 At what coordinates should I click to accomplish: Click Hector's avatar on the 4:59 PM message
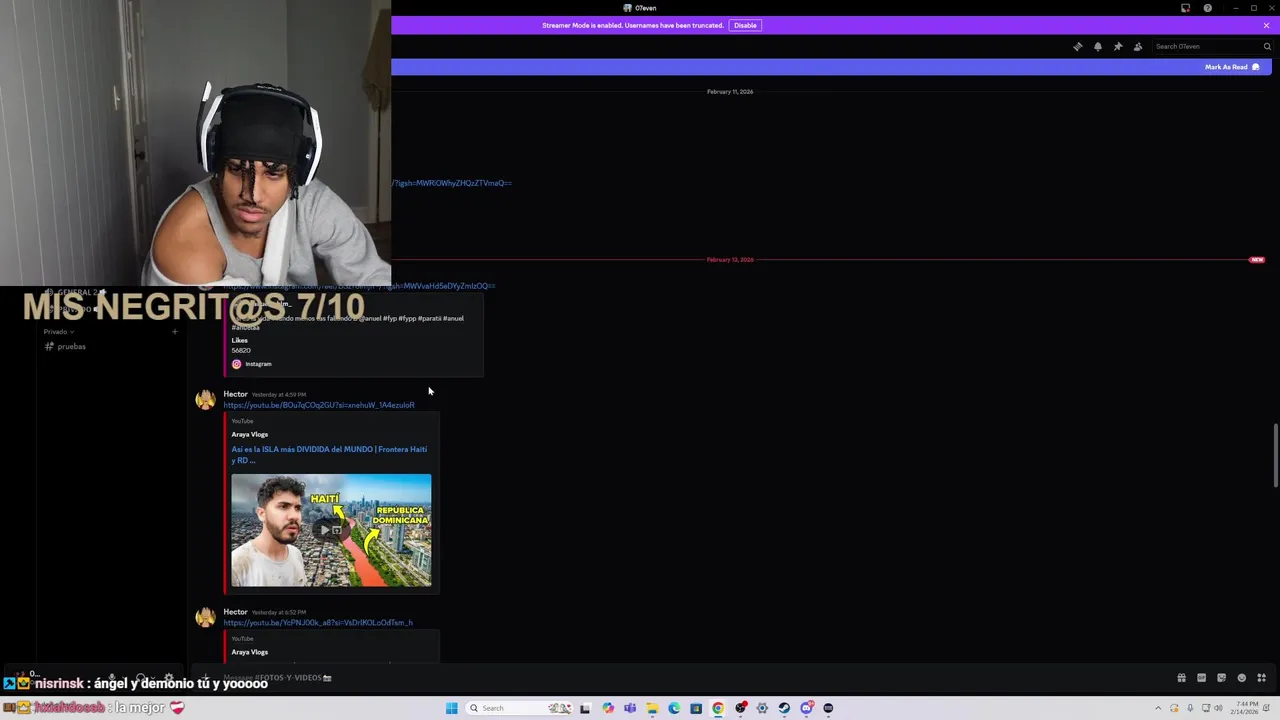click(205, 400)
